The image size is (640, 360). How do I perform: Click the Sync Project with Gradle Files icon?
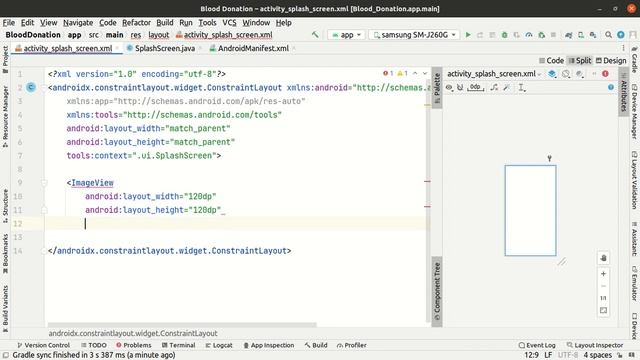pyautogui.click(x=568, y=35)
